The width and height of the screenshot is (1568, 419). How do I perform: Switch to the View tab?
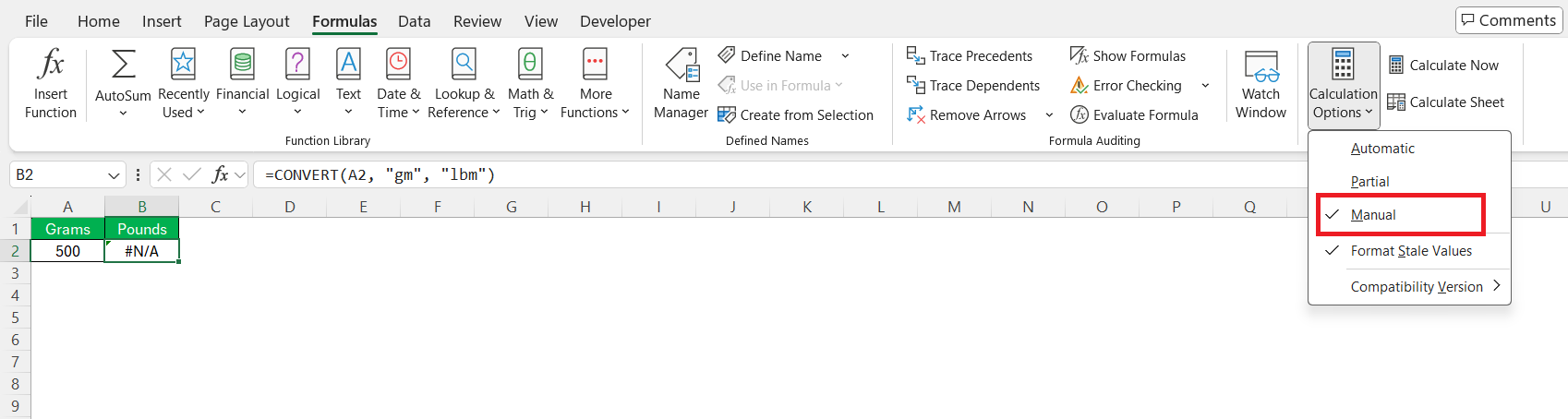coord(541,21)
